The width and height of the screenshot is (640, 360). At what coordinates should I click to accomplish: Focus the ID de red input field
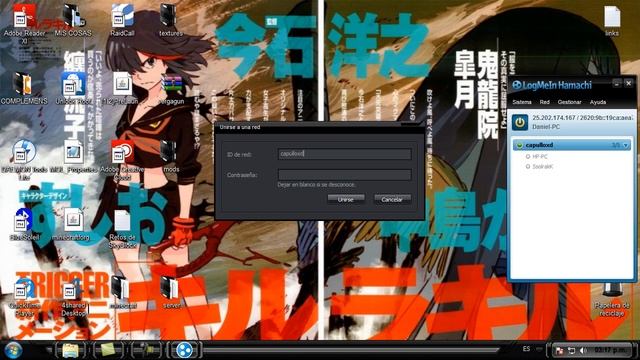click(344, 154)
